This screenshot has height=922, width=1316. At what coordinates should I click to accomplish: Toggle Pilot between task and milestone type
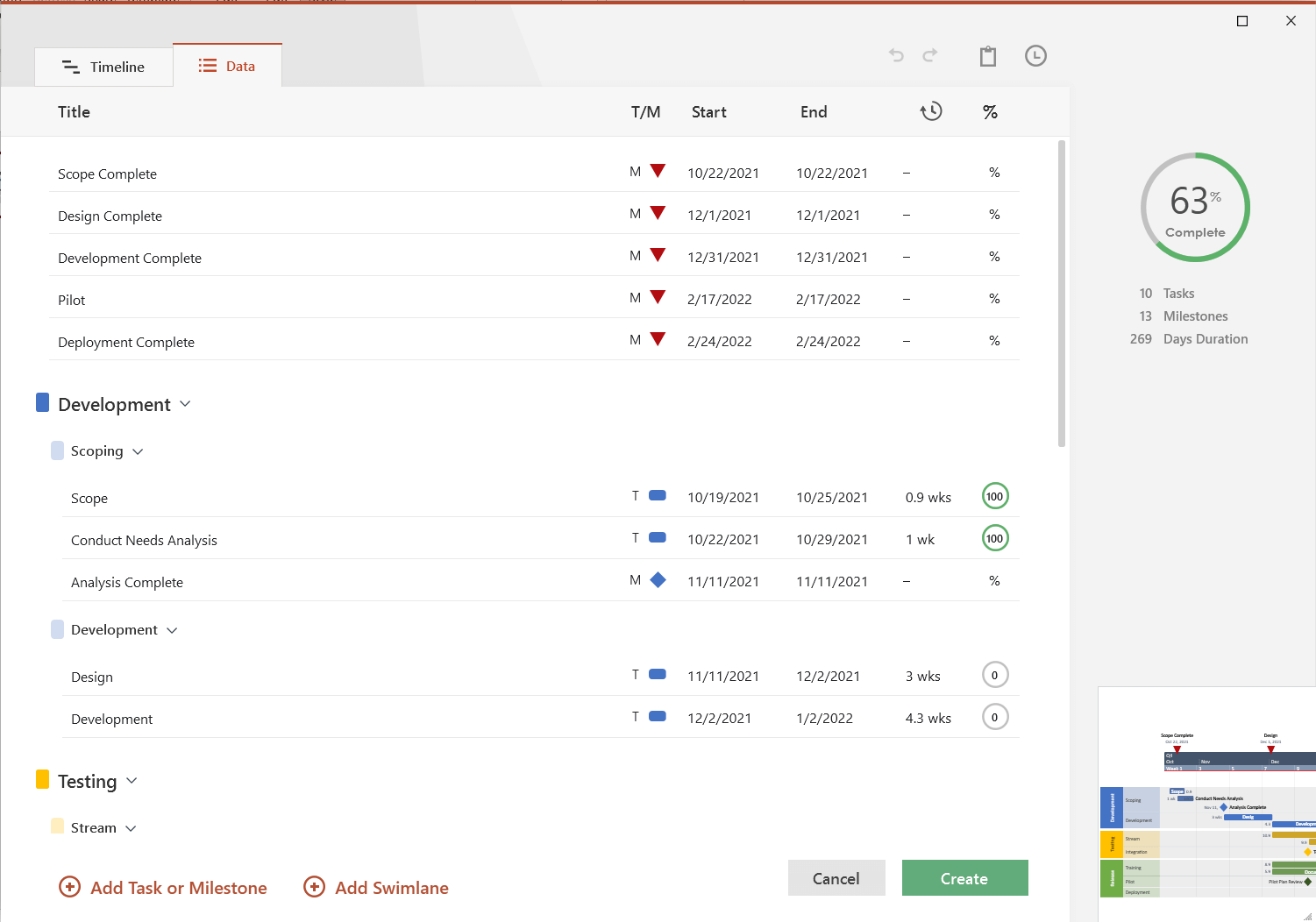coord(635,298)
